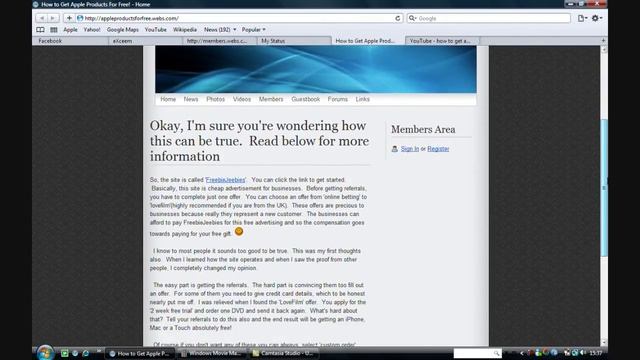Open the News page in site navigation

click(191, 99)
